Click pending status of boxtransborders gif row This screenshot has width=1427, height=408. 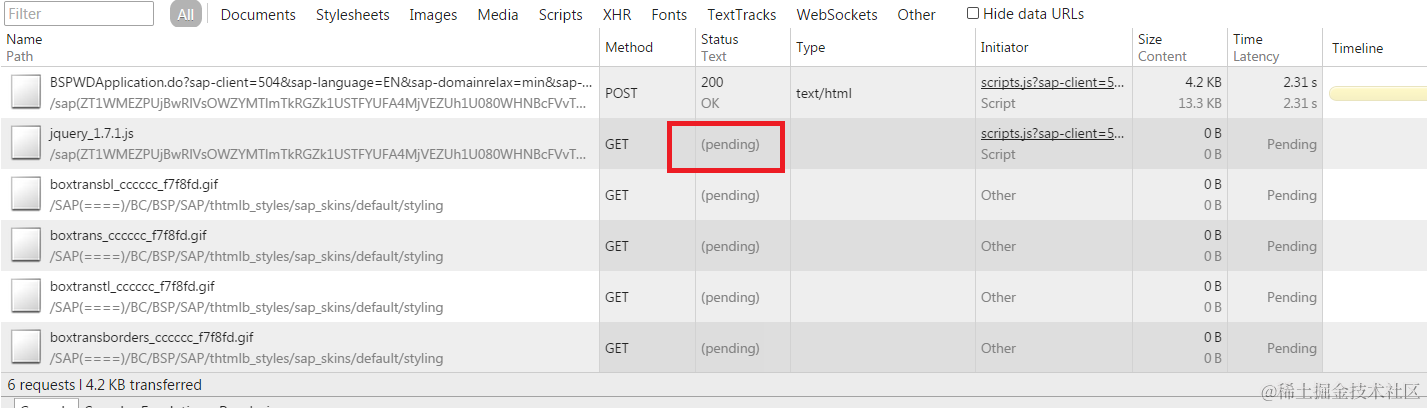click(730, 348)
